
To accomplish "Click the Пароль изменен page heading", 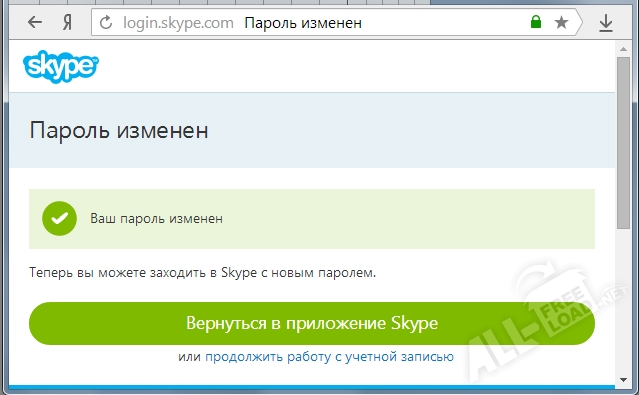I will click(119, 130).
